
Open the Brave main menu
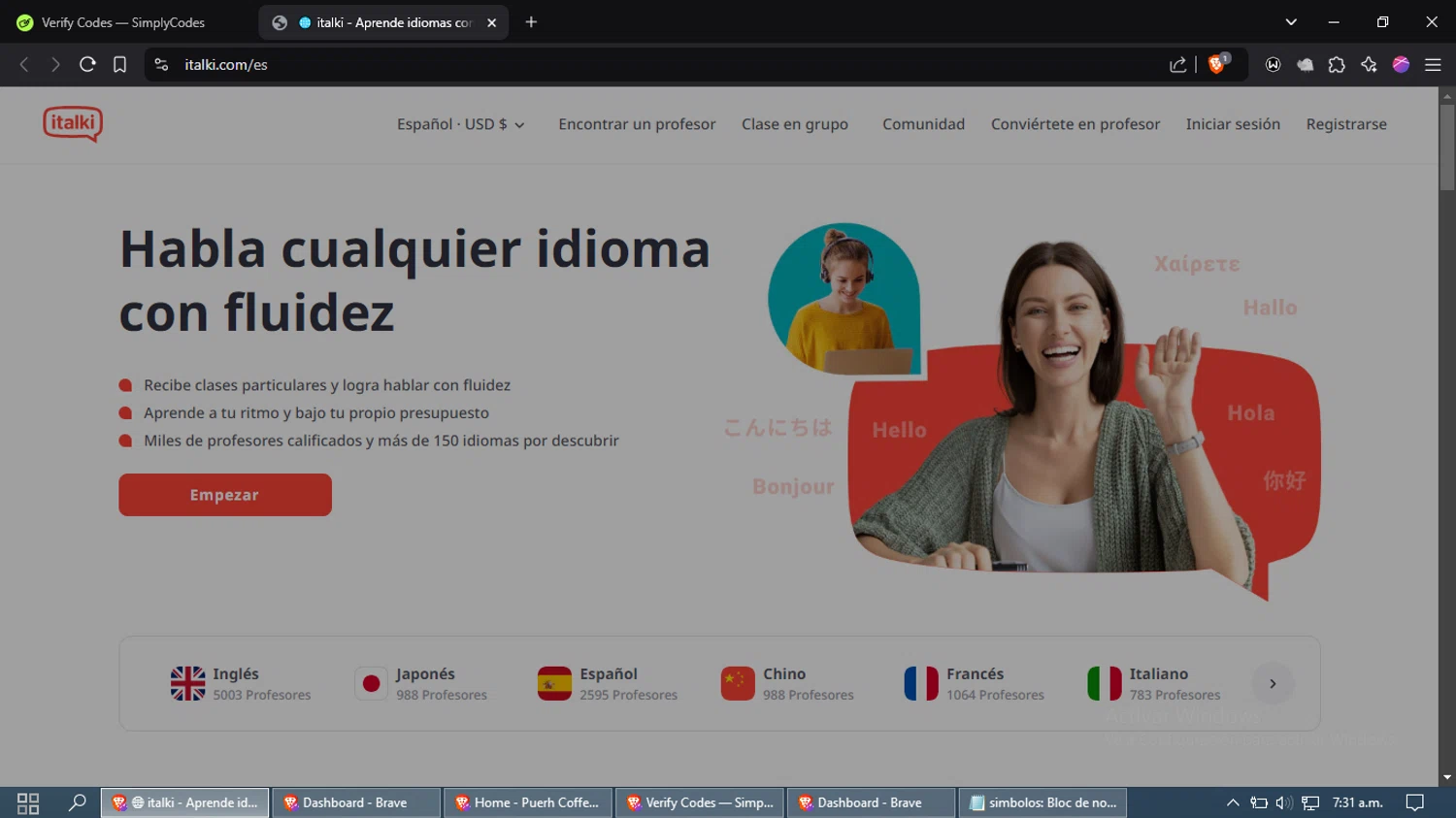[x=1433, y=65]
